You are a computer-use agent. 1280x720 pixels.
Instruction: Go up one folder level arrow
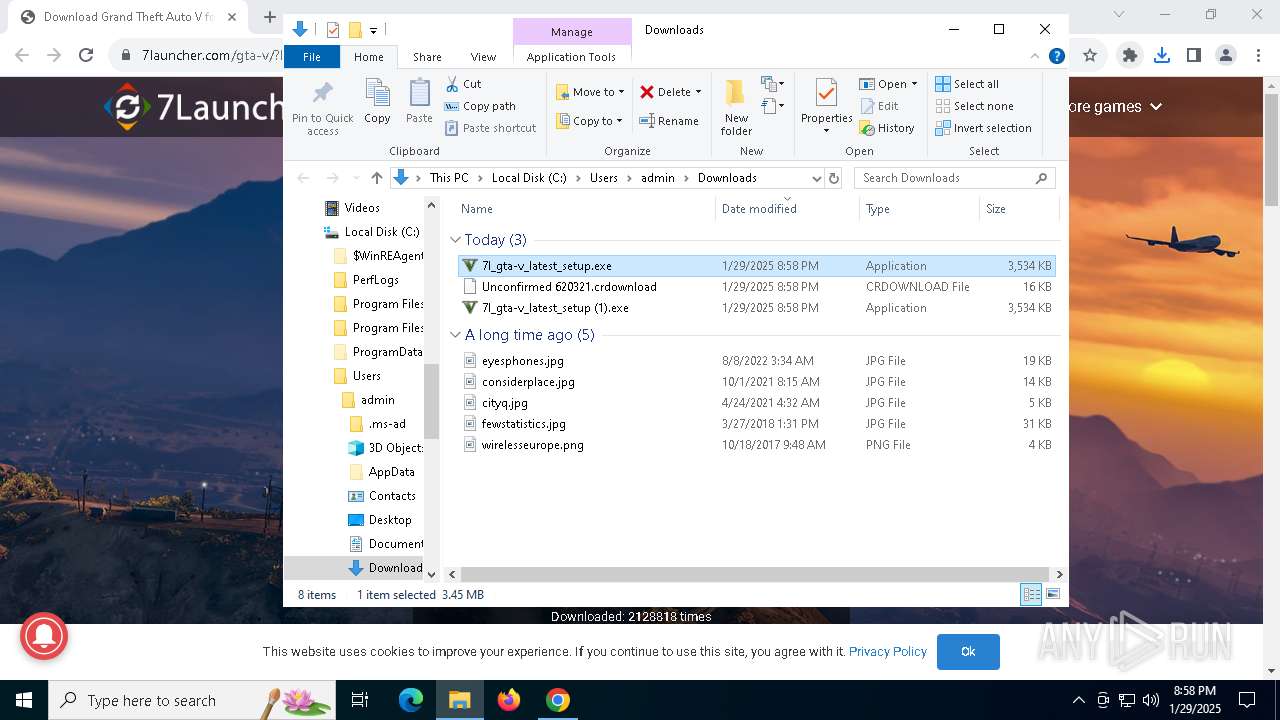[376, 178]
